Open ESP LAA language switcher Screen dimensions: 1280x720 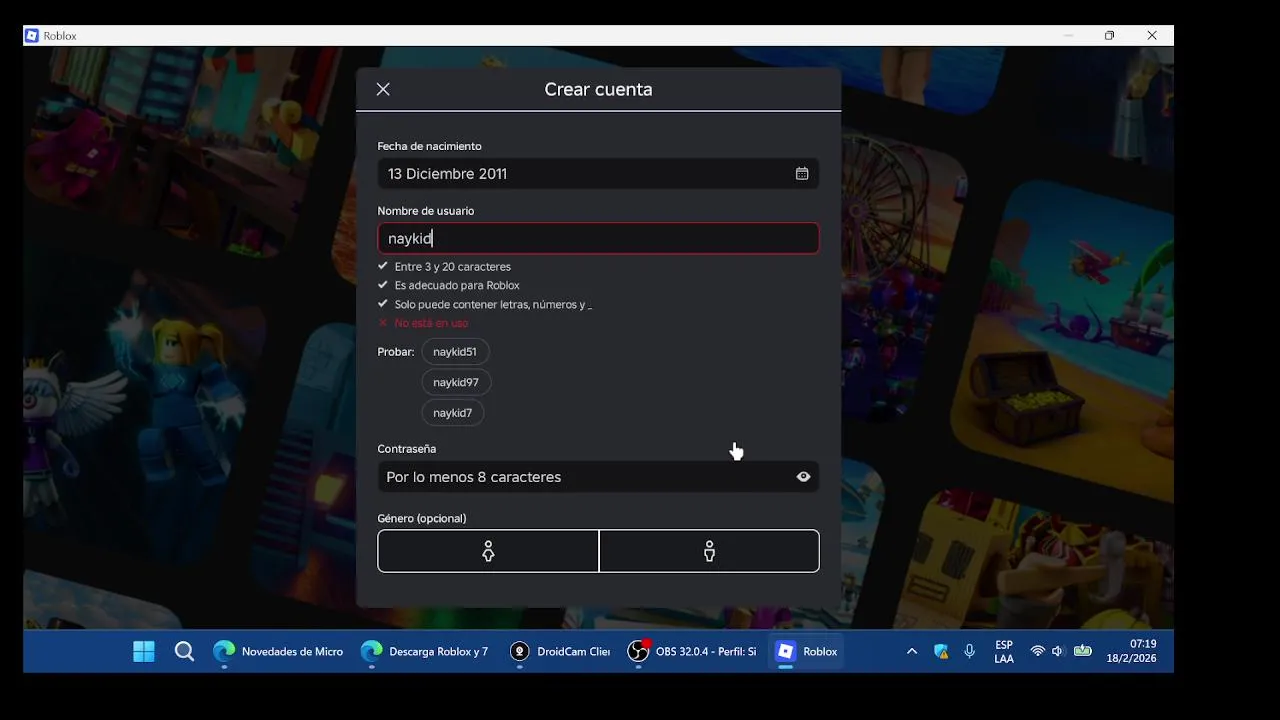(1004, 652)
